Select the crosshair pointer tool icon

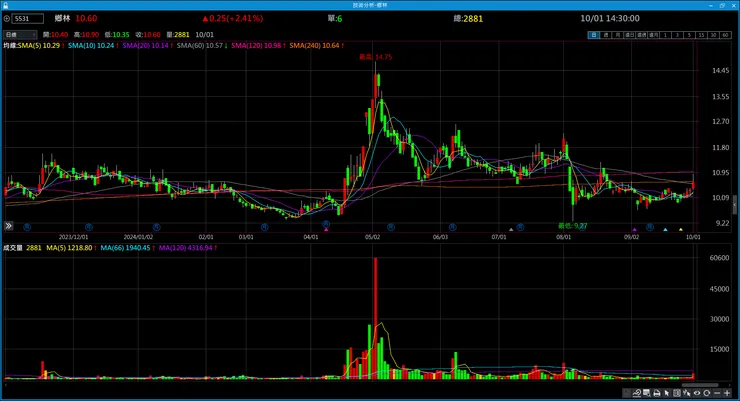point(687,393)
